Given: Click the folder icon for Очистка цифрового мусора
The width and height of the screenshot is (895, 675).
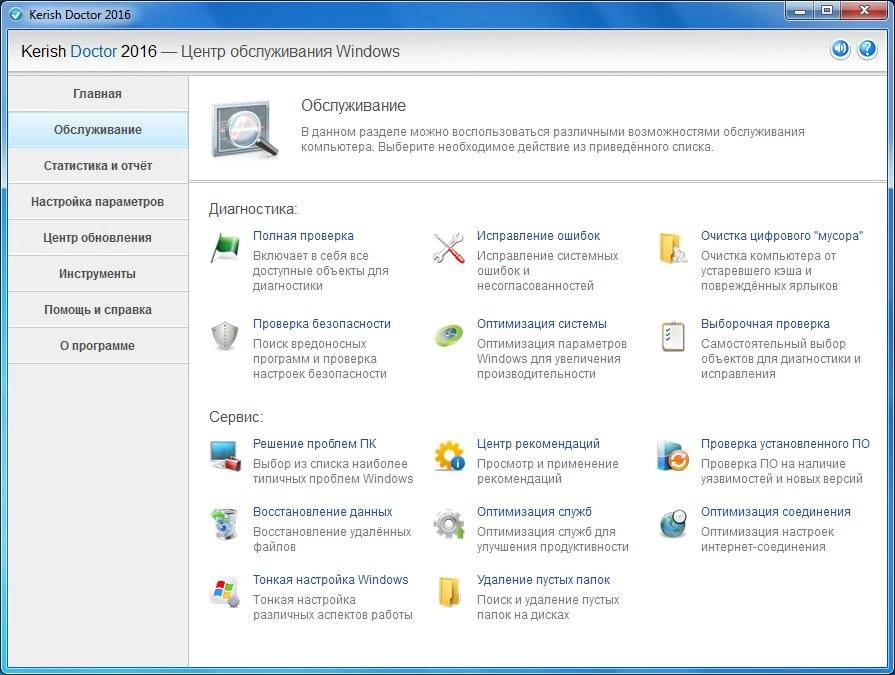Looking at the screenshot, I should point(672,248).
